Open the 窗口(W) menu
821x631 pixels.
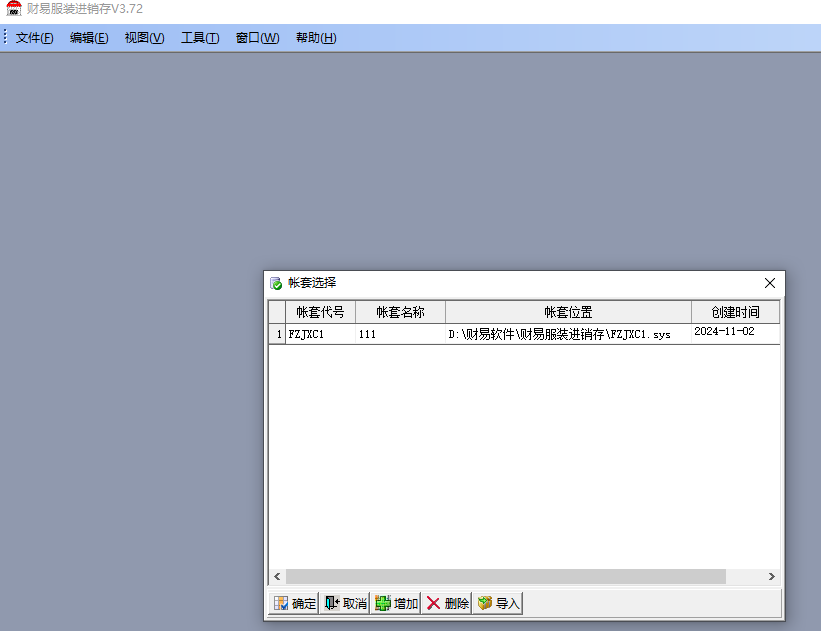[x=257, y=38]
